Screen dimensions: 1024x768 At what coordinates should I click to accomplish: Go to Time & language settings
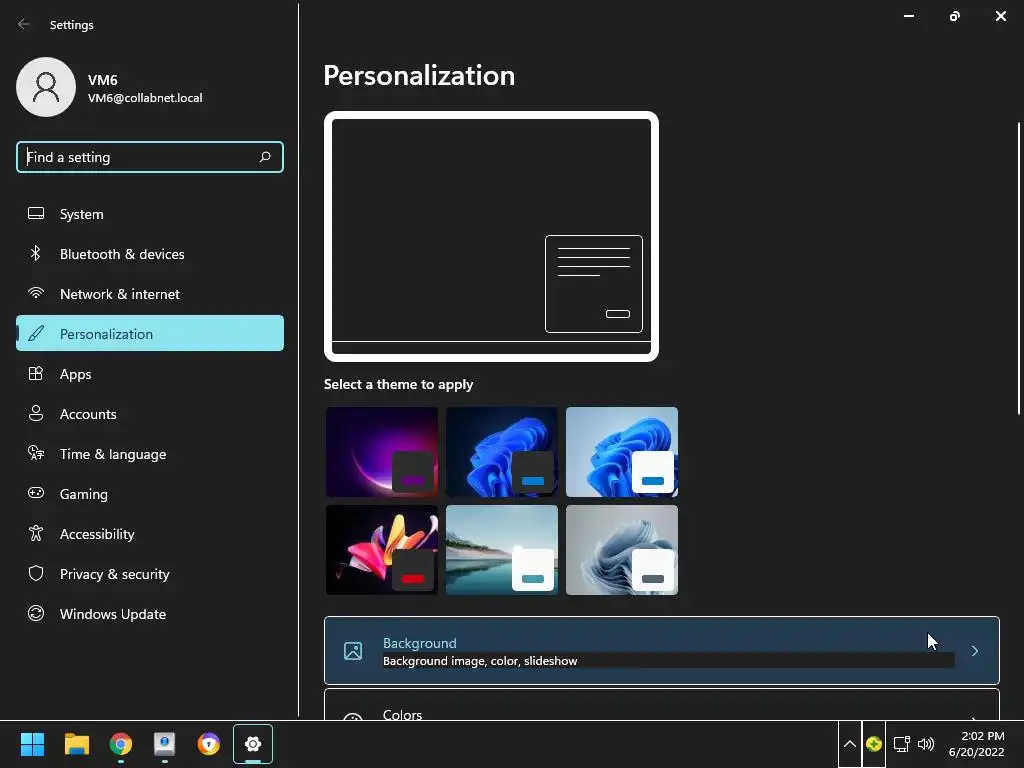(x=150, y=454)
